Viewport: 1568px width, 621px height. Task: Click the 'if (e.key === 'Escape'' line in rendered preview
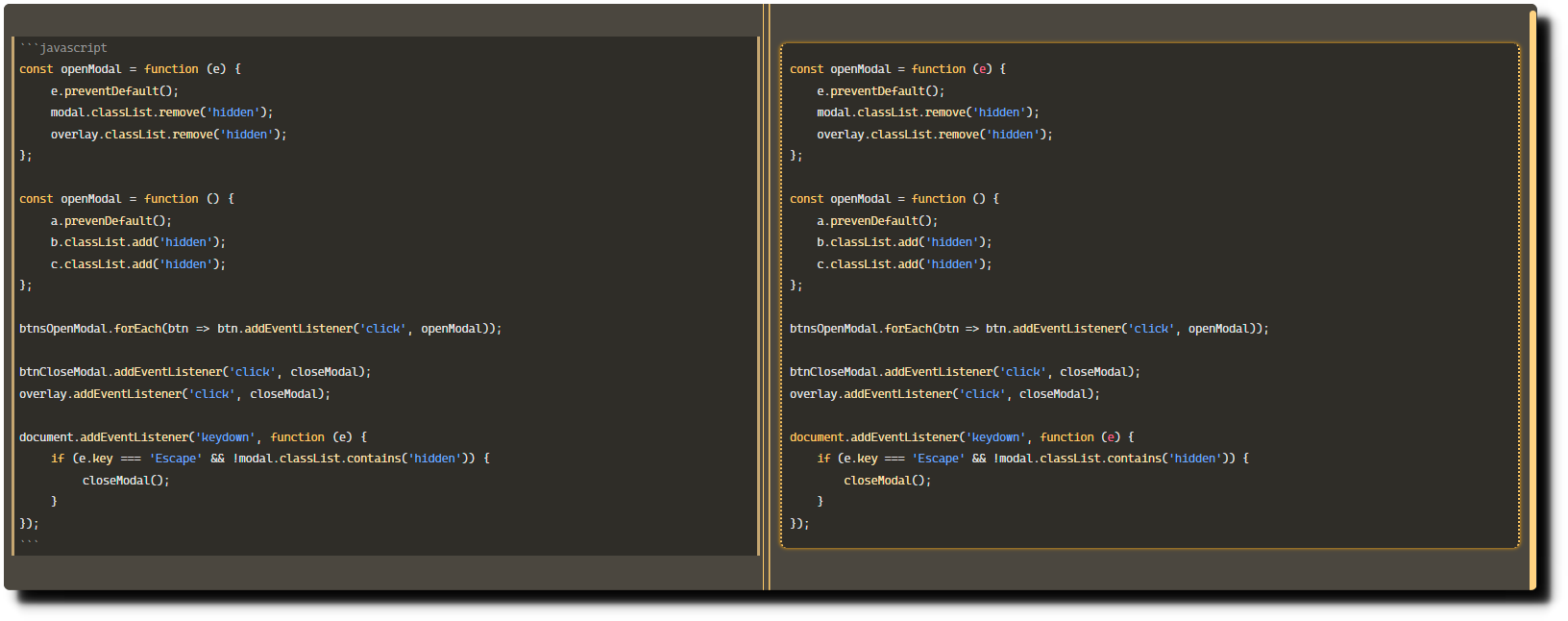coord(1033,459)
